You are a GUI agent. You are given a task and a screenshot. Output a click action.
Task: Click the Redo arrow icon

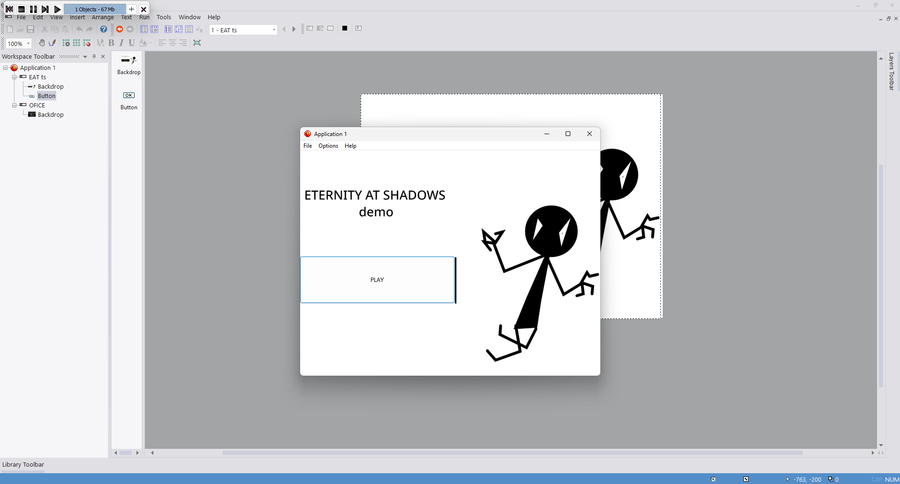click(x=90, y=29)
